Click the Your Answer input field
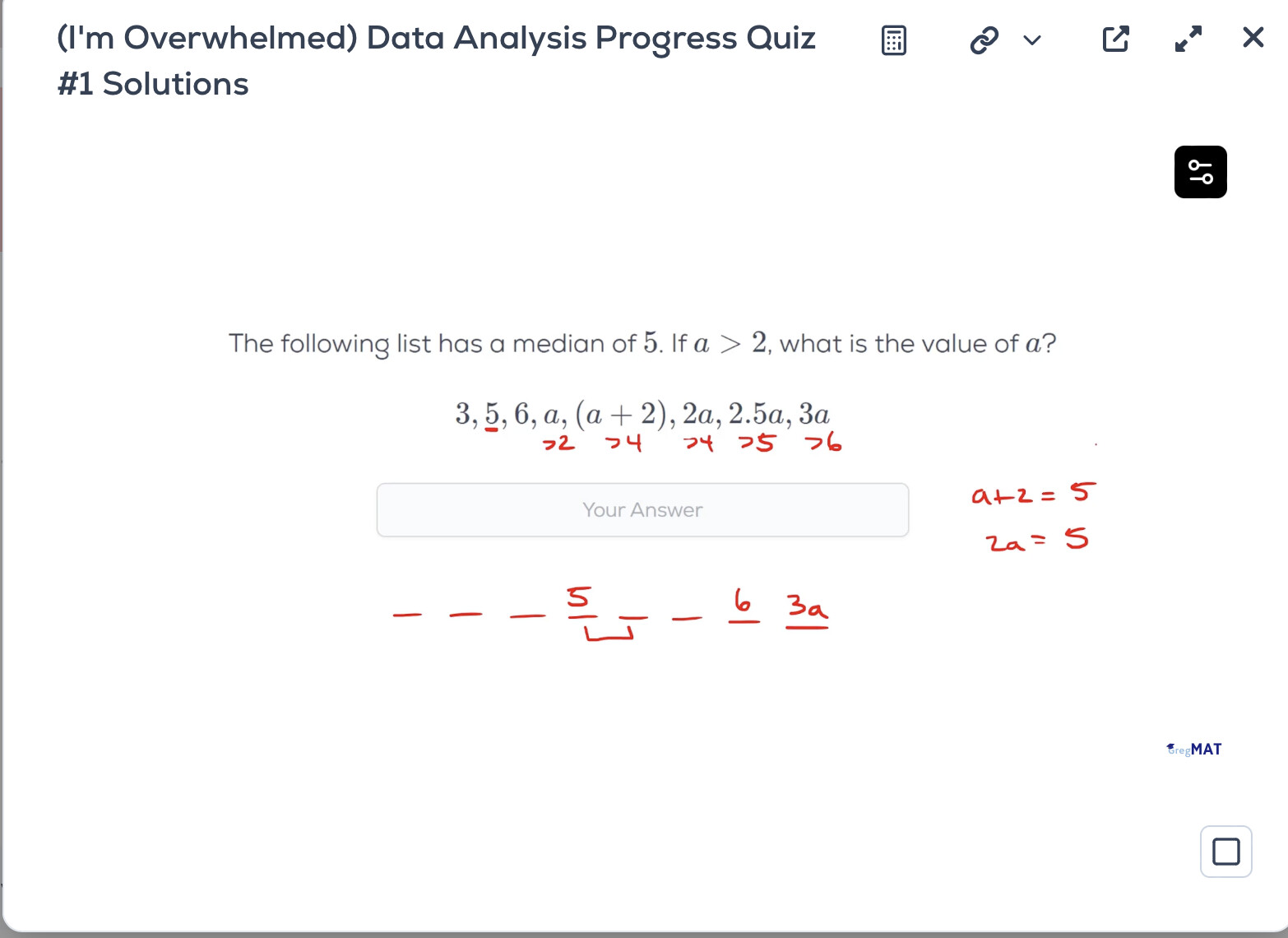This screenshot has height=938, width=1288. [x=642, y=510]
